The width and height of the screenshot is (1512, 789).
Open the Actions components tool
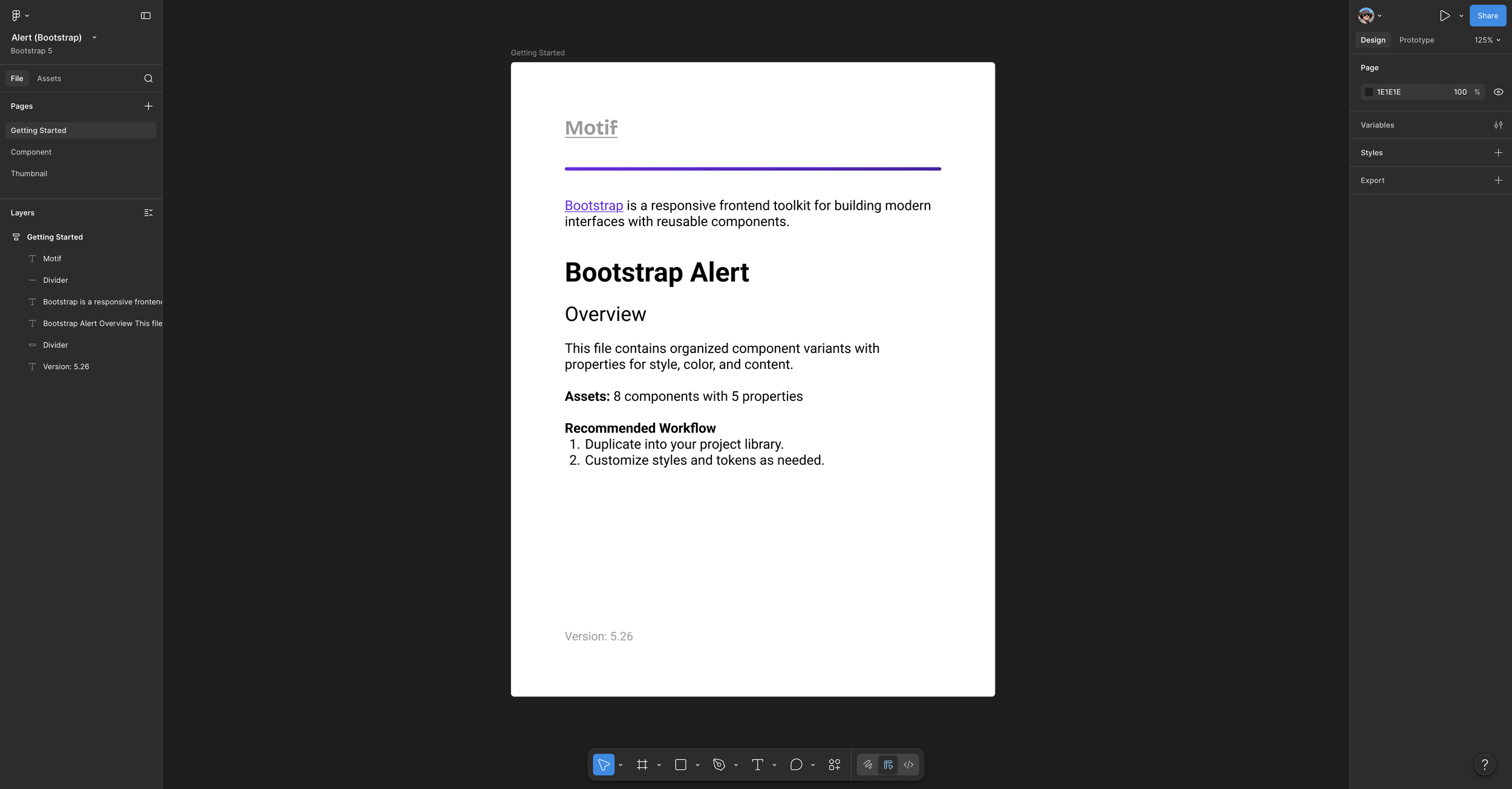(835, 765)
